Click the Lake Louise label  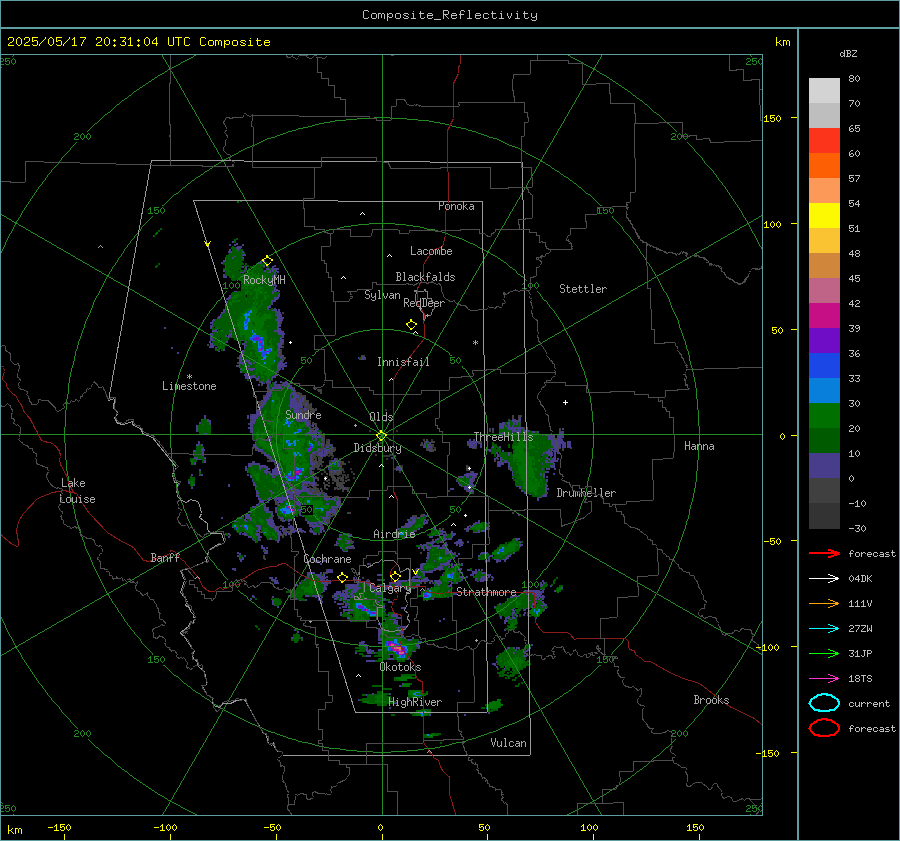click(77, 491)
